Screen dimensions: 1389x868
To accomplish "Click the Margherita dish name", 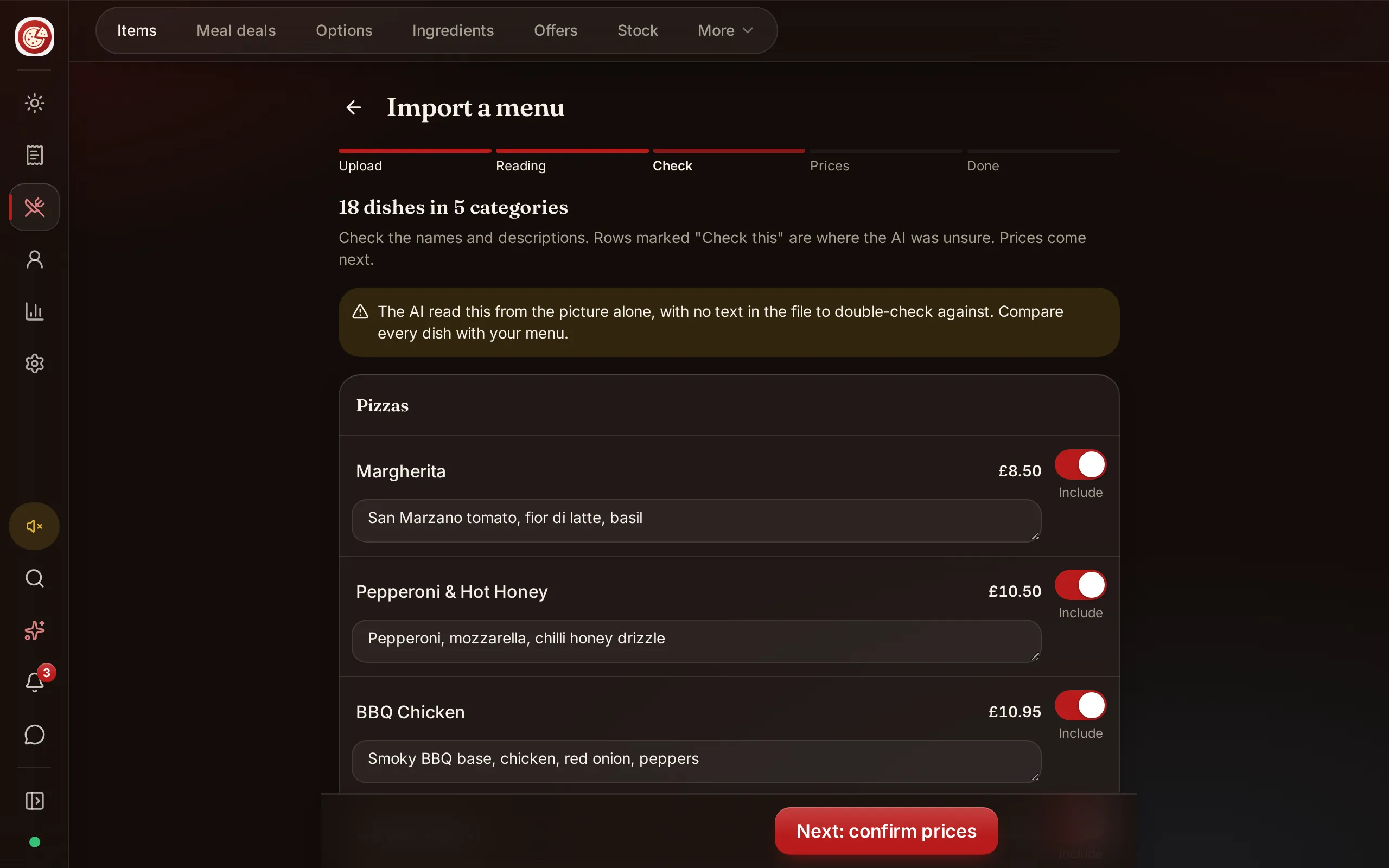I will click(x=400, y=471).
